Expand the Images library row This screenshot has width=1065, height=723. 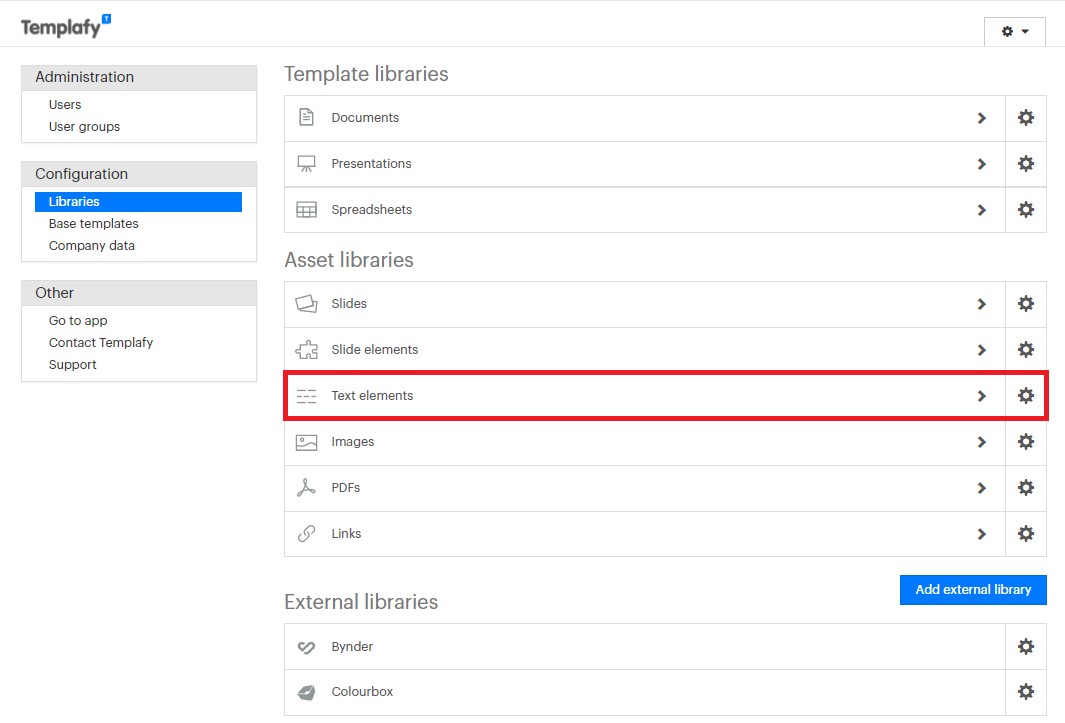981,441
